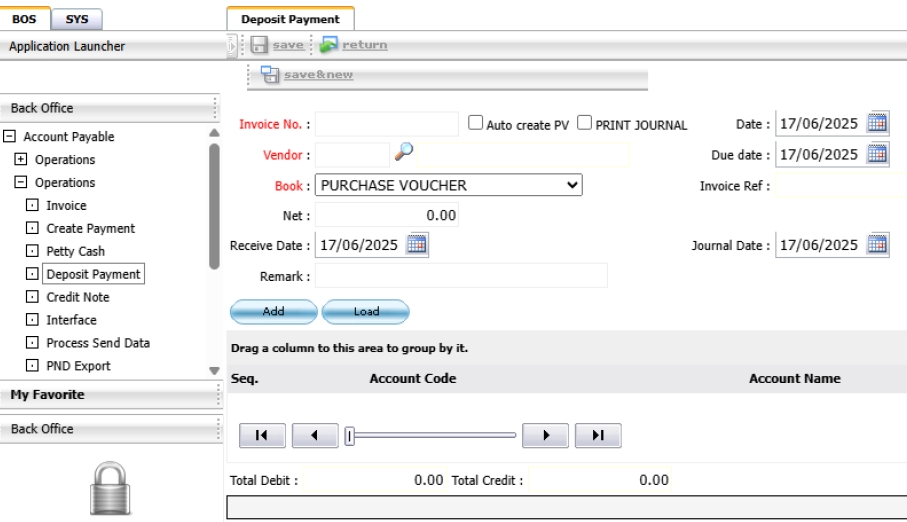Expand the first Operations tree node
This screenshot has height=522, width=907.
21,160
